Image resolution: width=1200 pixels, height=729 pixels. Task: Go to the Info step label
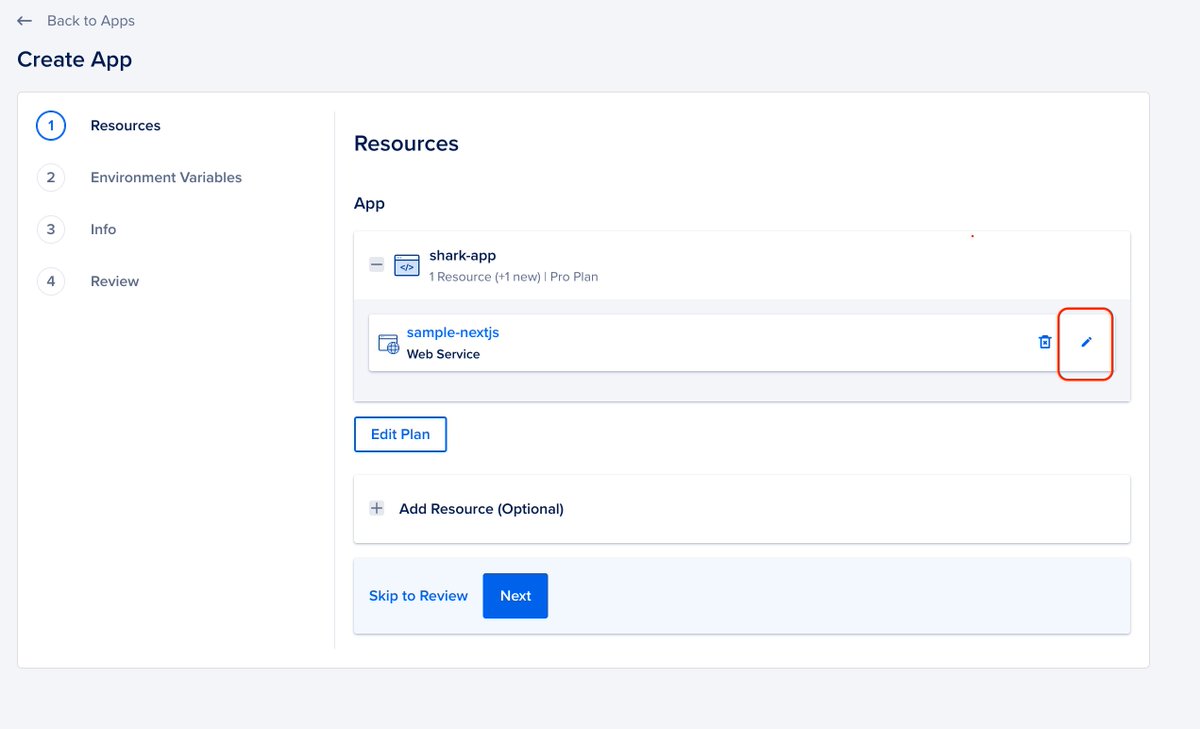tap(103, 230)
